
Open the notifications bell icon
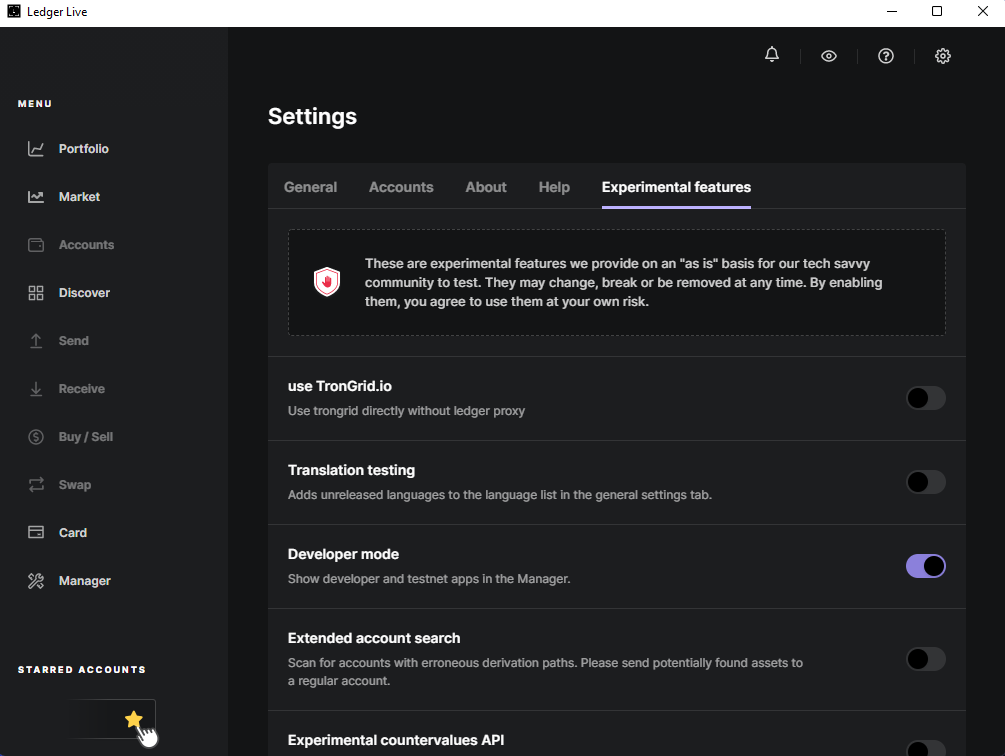[771, 55]
